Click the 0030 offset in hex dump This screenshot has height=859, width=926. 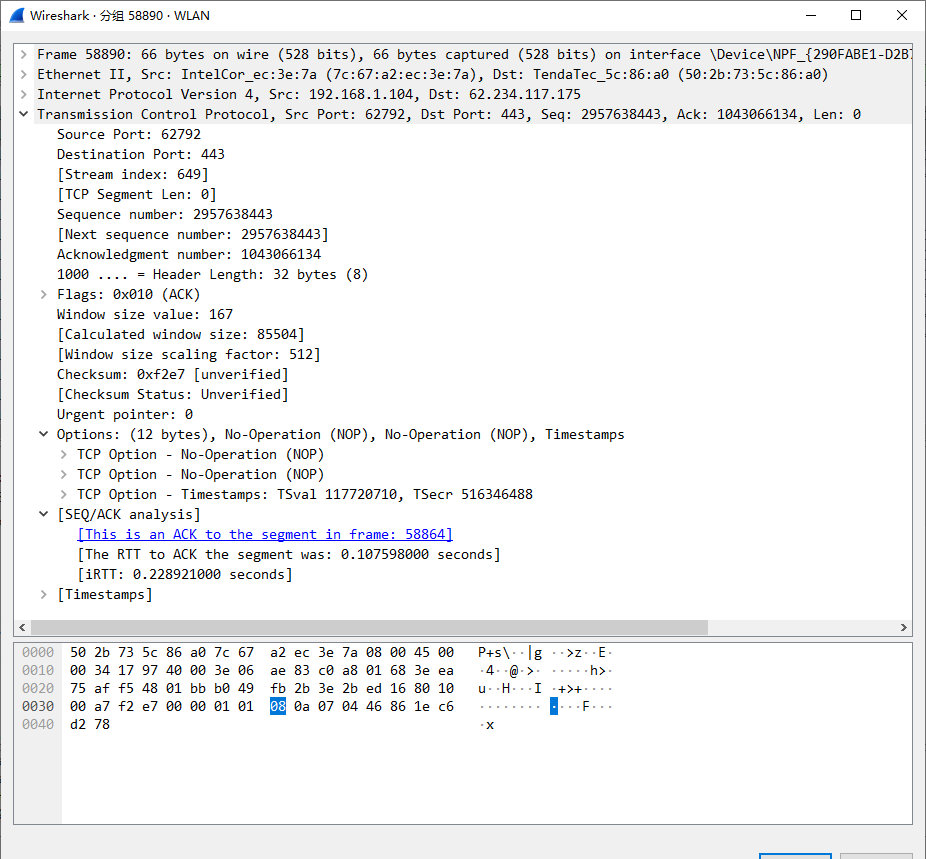pos(38,706)
